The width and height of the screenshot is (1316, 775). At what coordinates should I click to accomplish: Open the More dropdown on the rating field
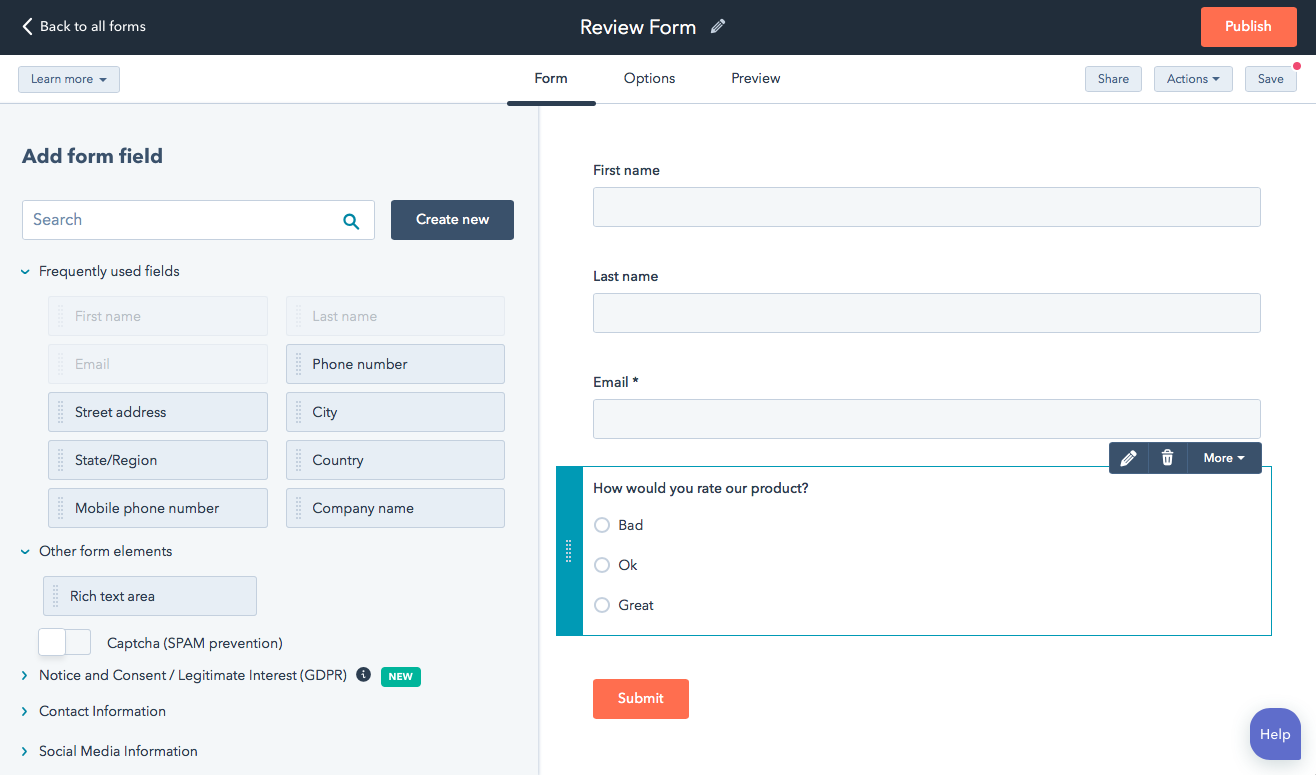tap(1223, 457)
